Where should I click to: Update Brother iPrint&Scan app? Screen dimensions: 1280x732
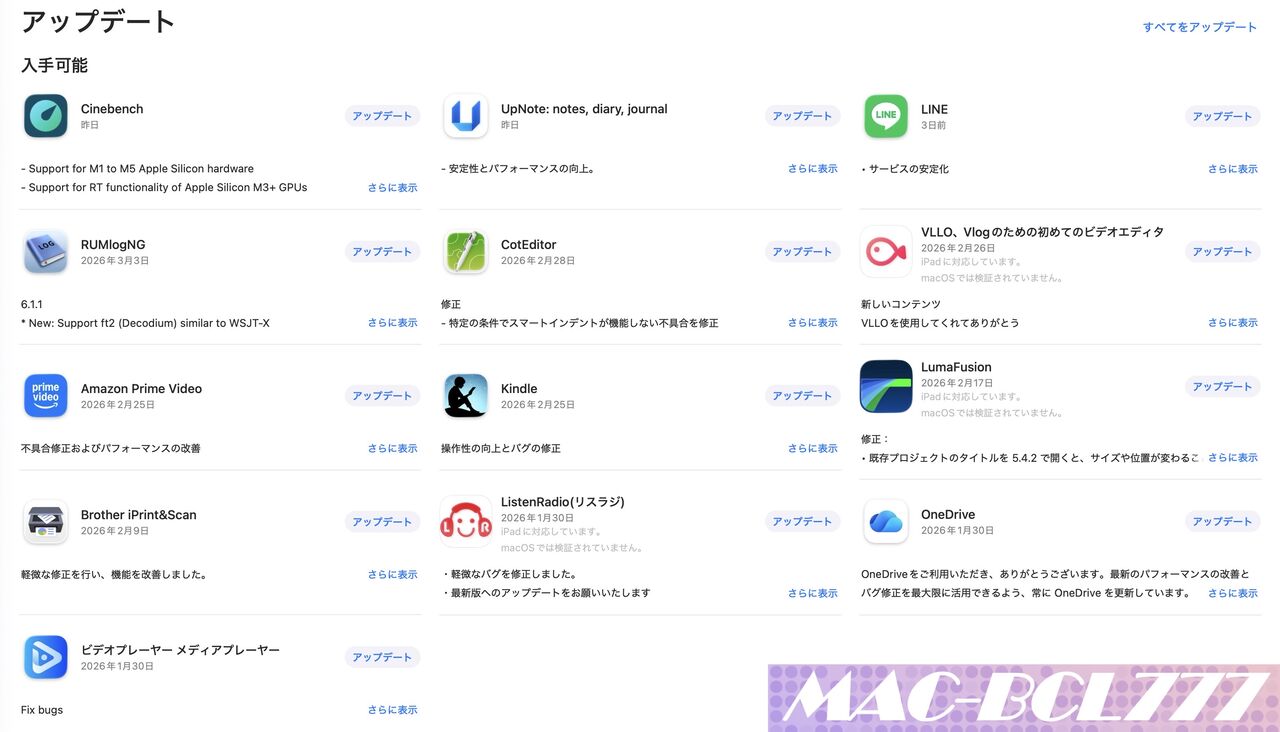[x=382, y=522]
